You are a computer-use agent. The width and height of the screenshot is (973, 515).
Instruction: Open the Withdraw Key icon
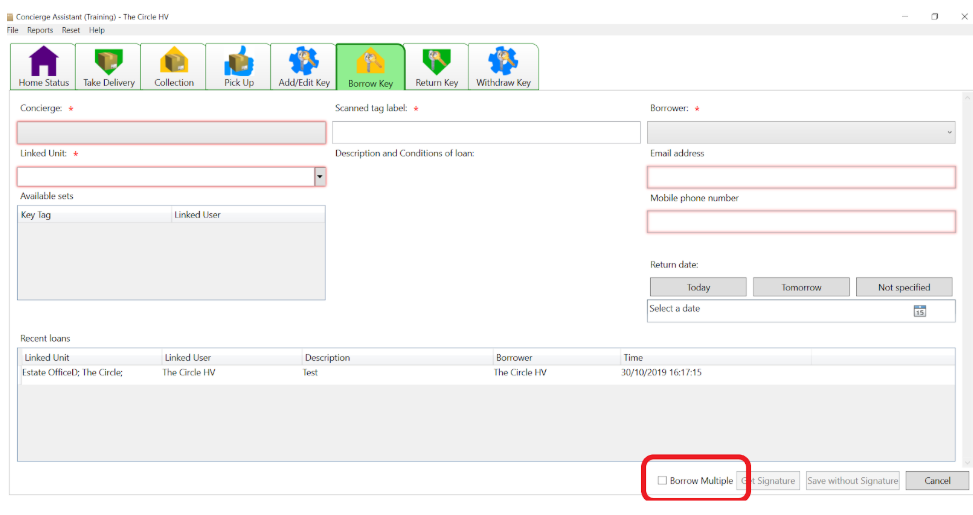pos(503,63)
